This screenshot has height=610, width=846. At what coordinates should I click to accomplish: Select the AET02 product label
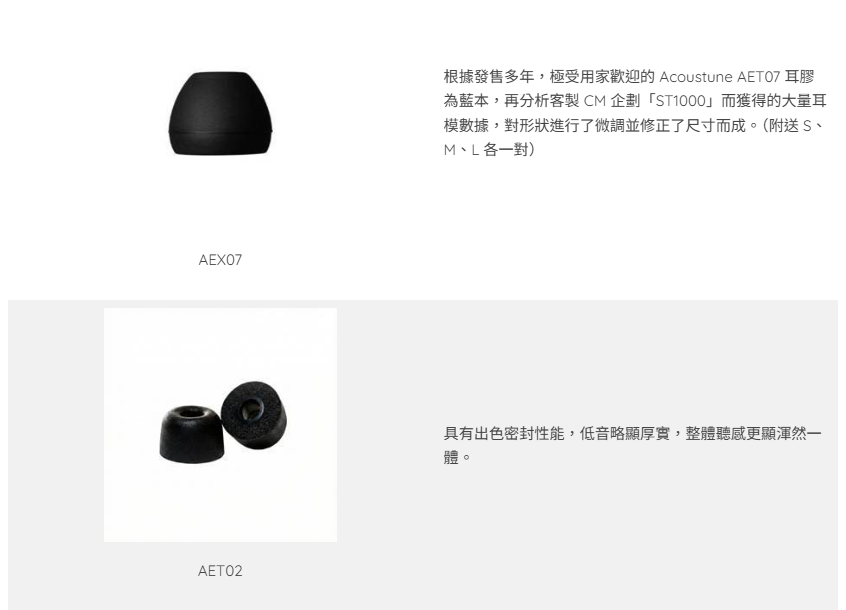pyautogui.click(x=220, y=571)
